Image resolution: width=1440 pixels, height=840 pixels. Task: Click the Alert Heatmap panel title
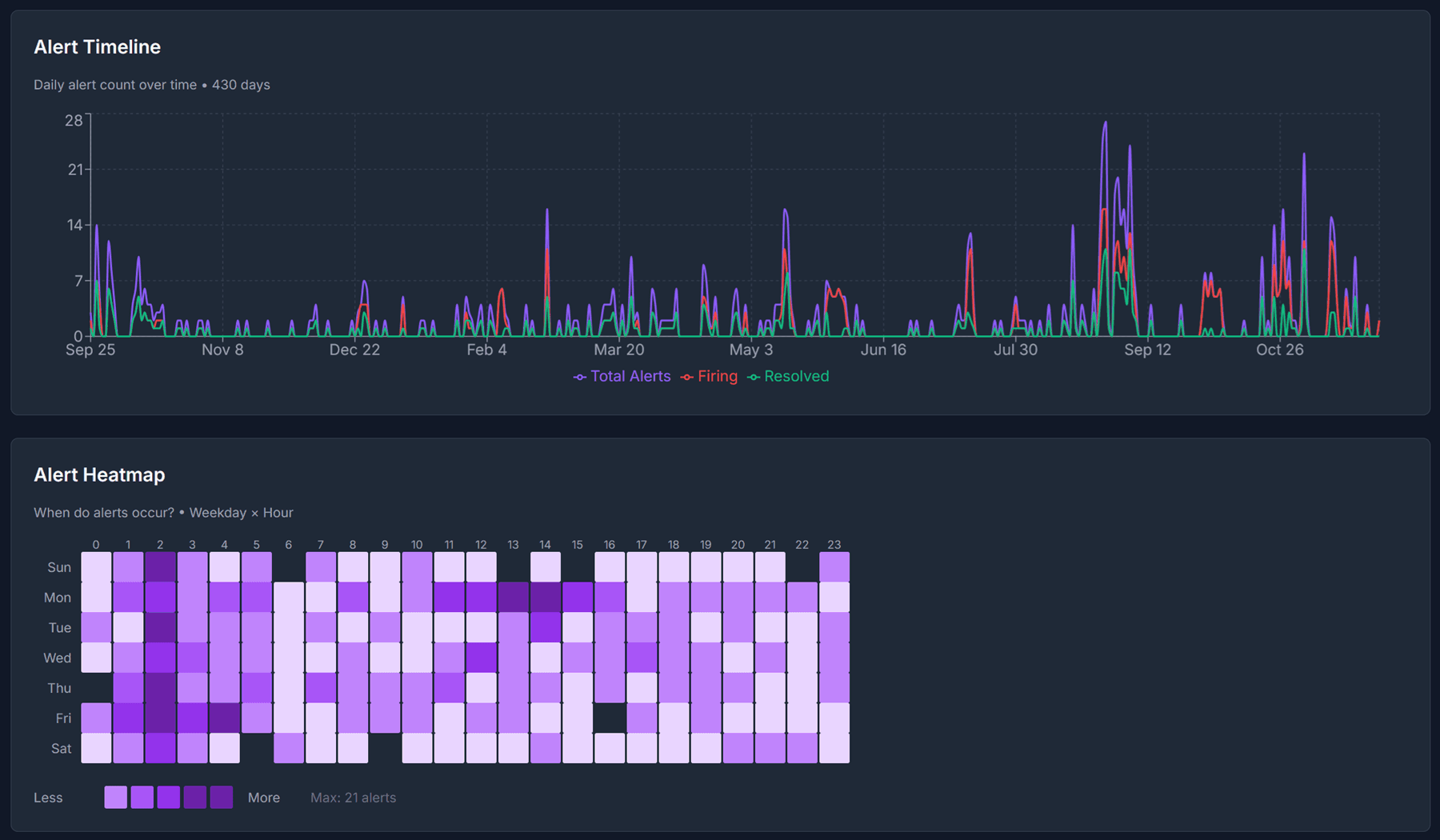[x=99, y=474]
